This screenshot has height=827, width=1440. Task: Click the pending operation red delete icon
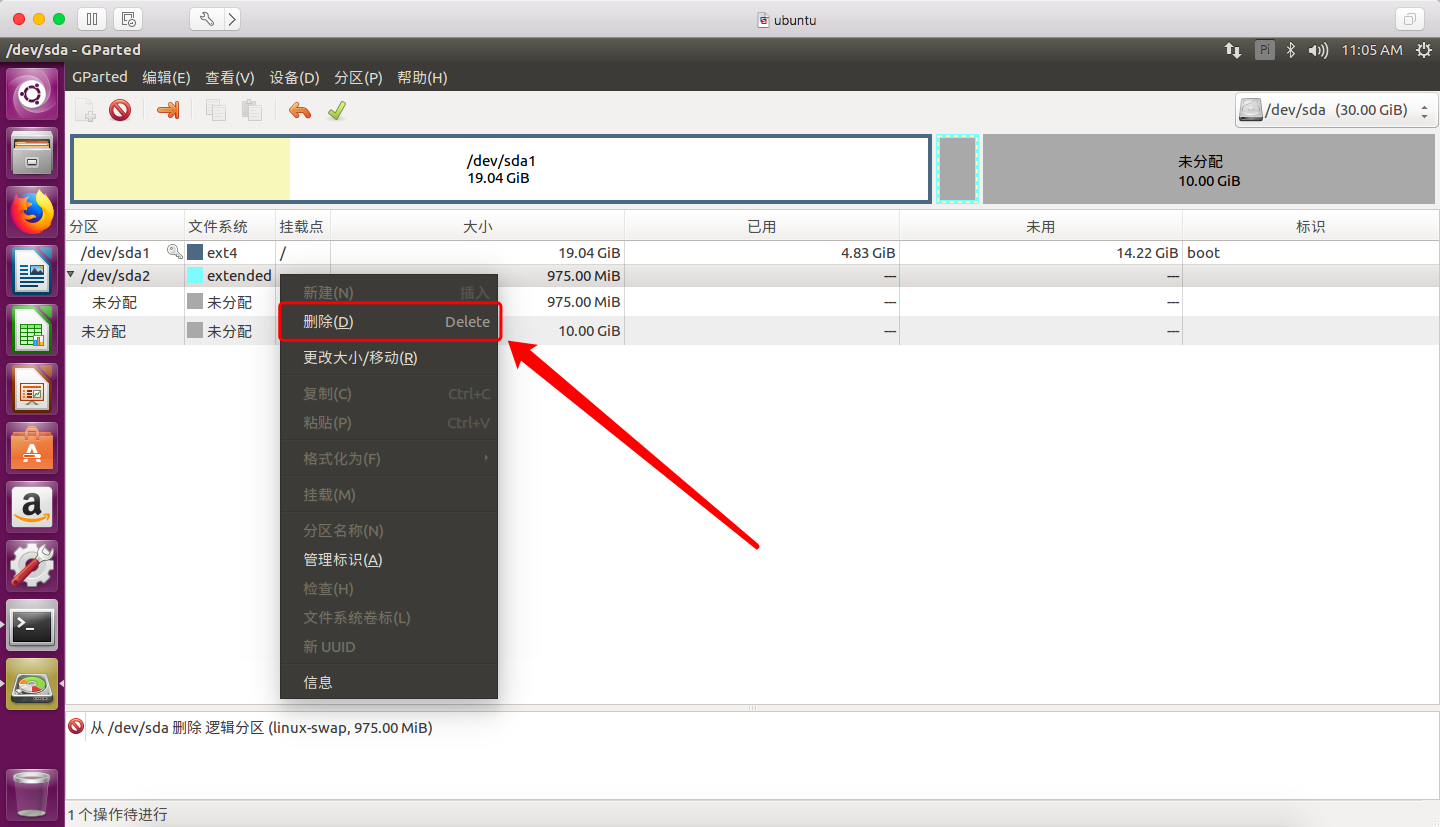76,727
